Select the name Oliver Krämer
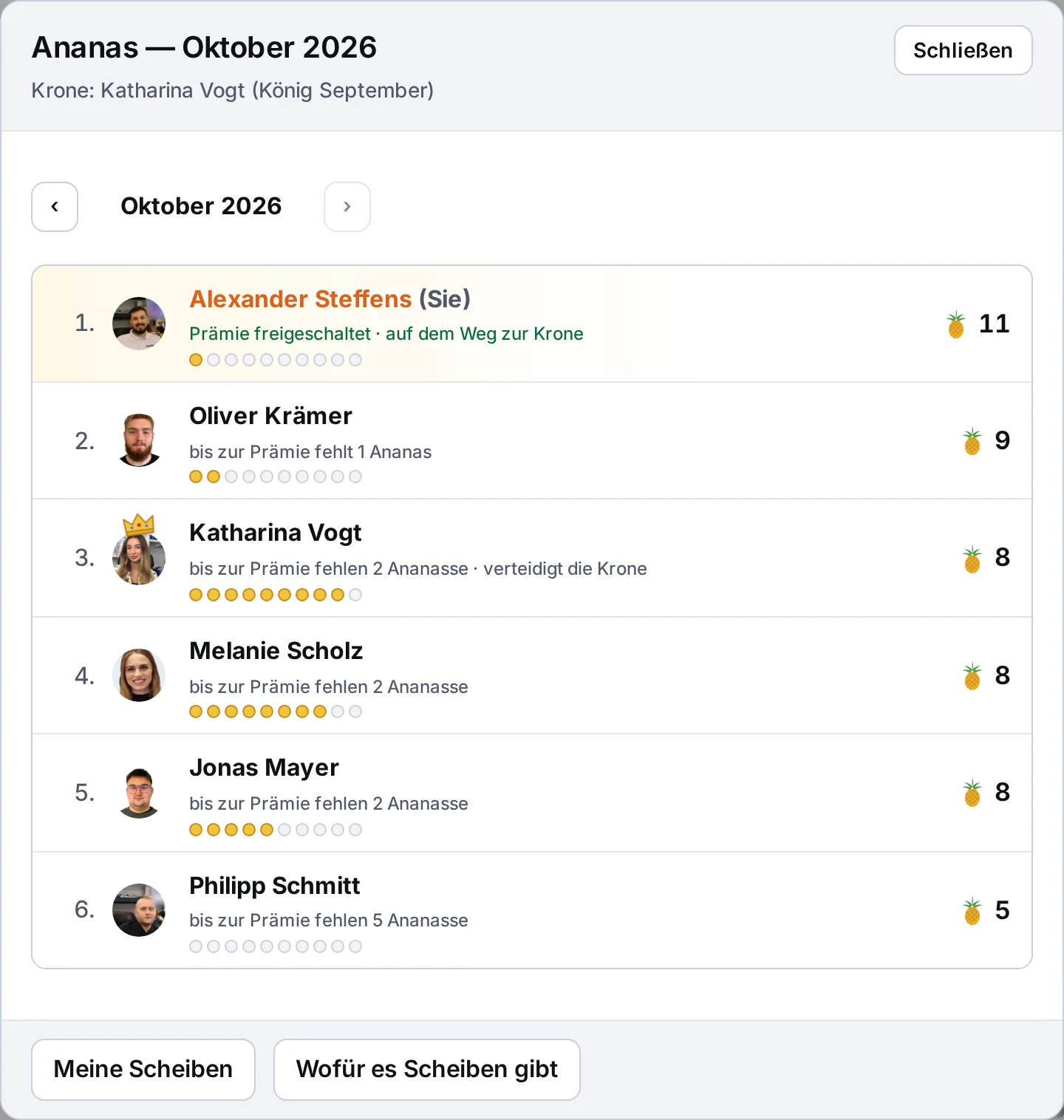The image size is (1064, 1120). [271, 416]
